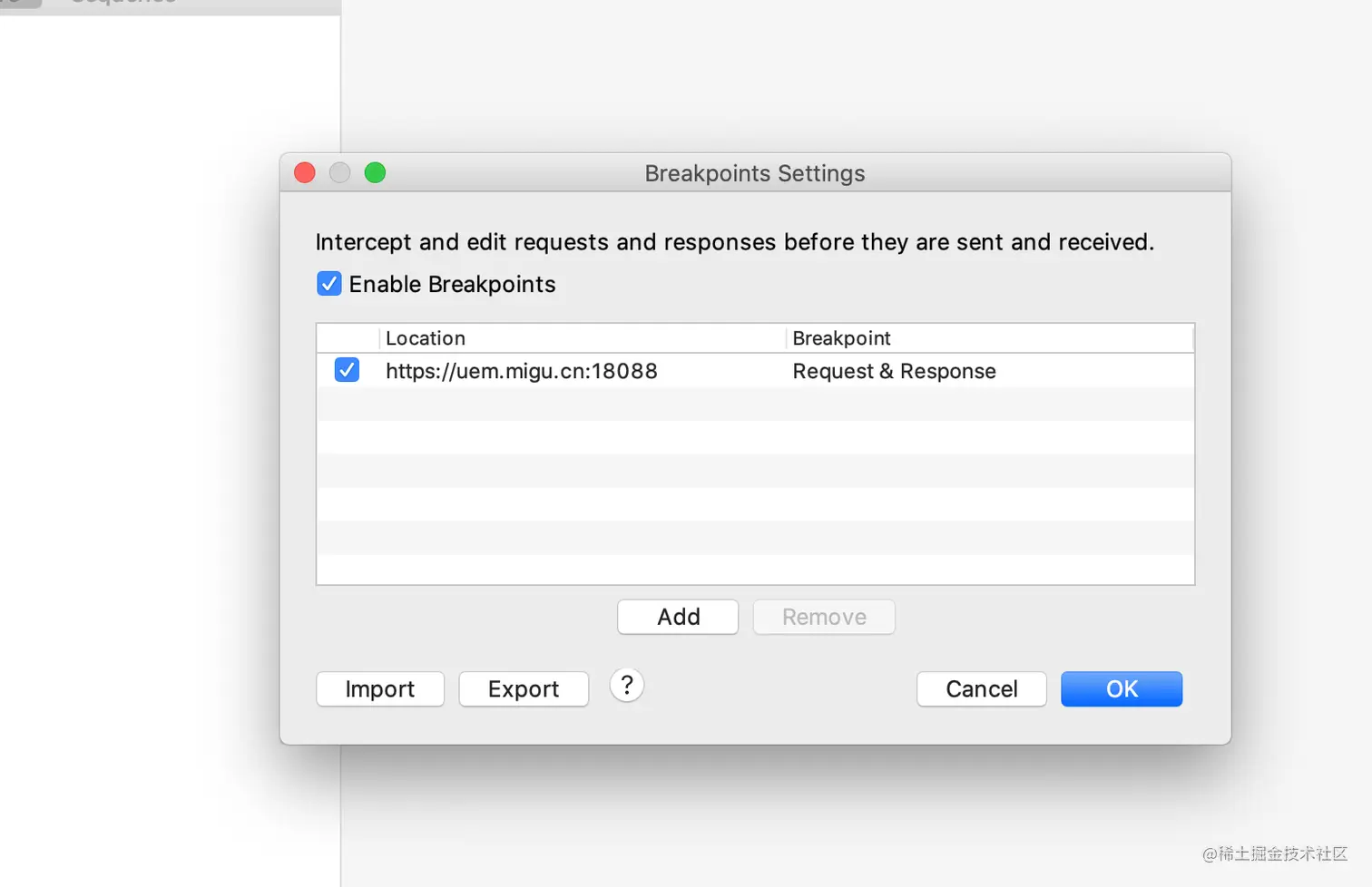Zoom the dialog using the green window button

(375, 172)
